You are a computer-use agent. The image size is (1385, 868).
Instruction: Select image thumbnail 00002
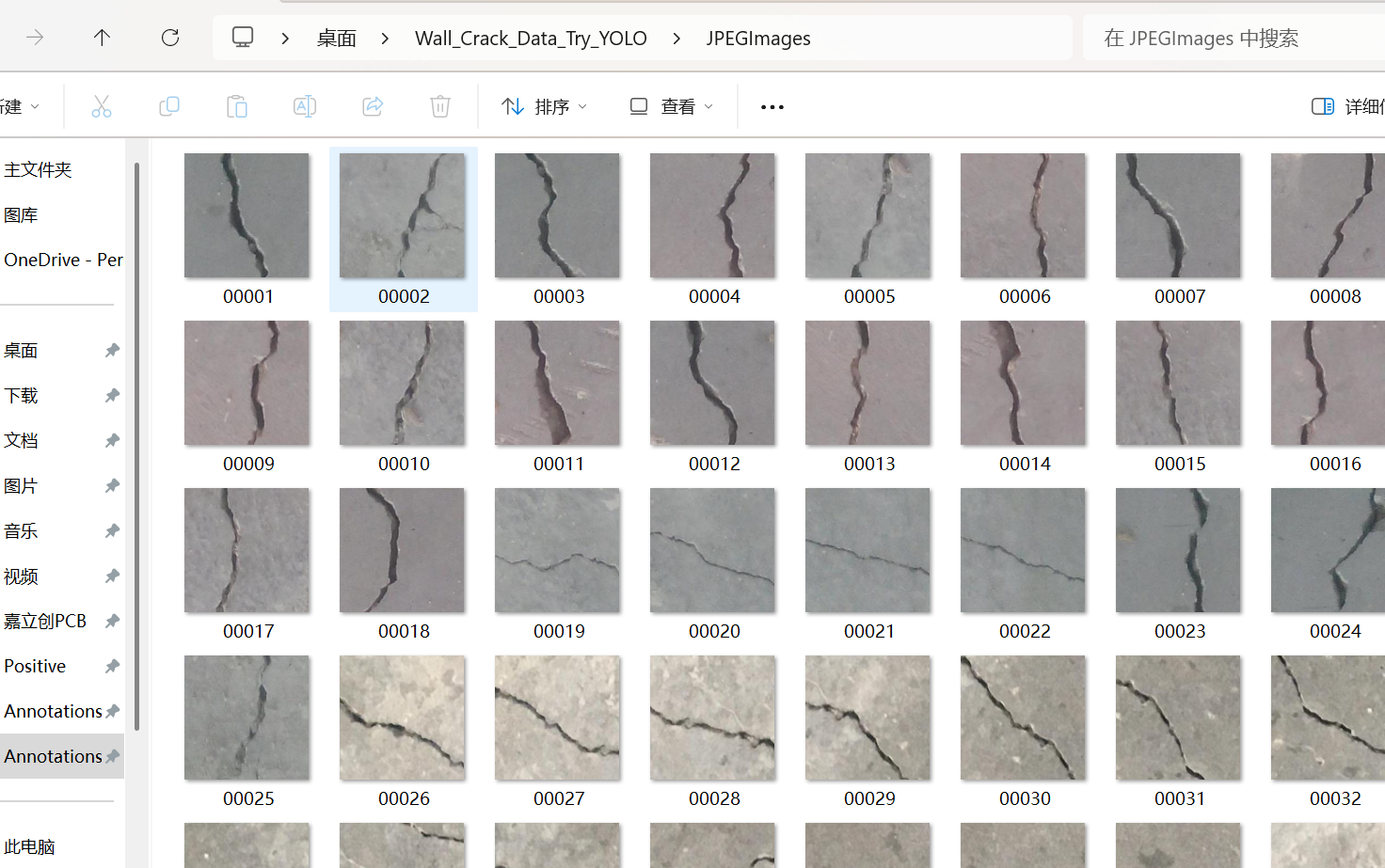coord(402,215)
